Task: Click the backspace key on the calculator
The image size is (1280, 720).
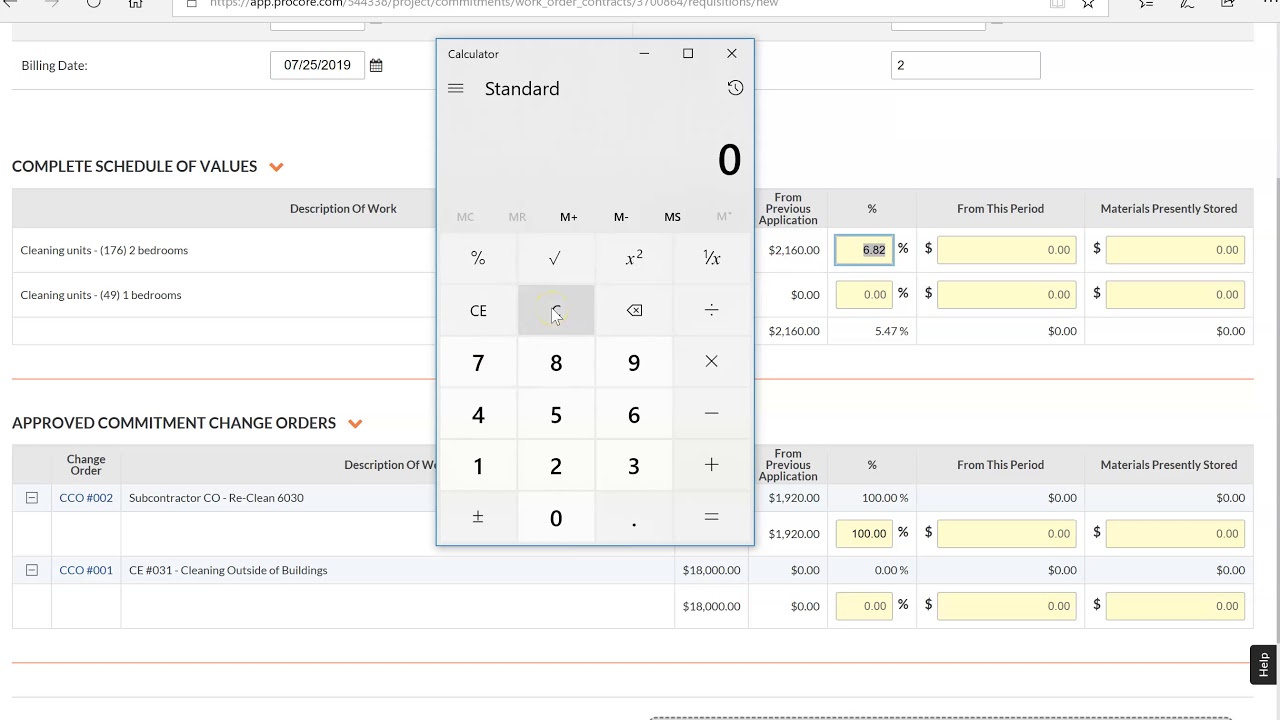Action: (x=634, y=310)
